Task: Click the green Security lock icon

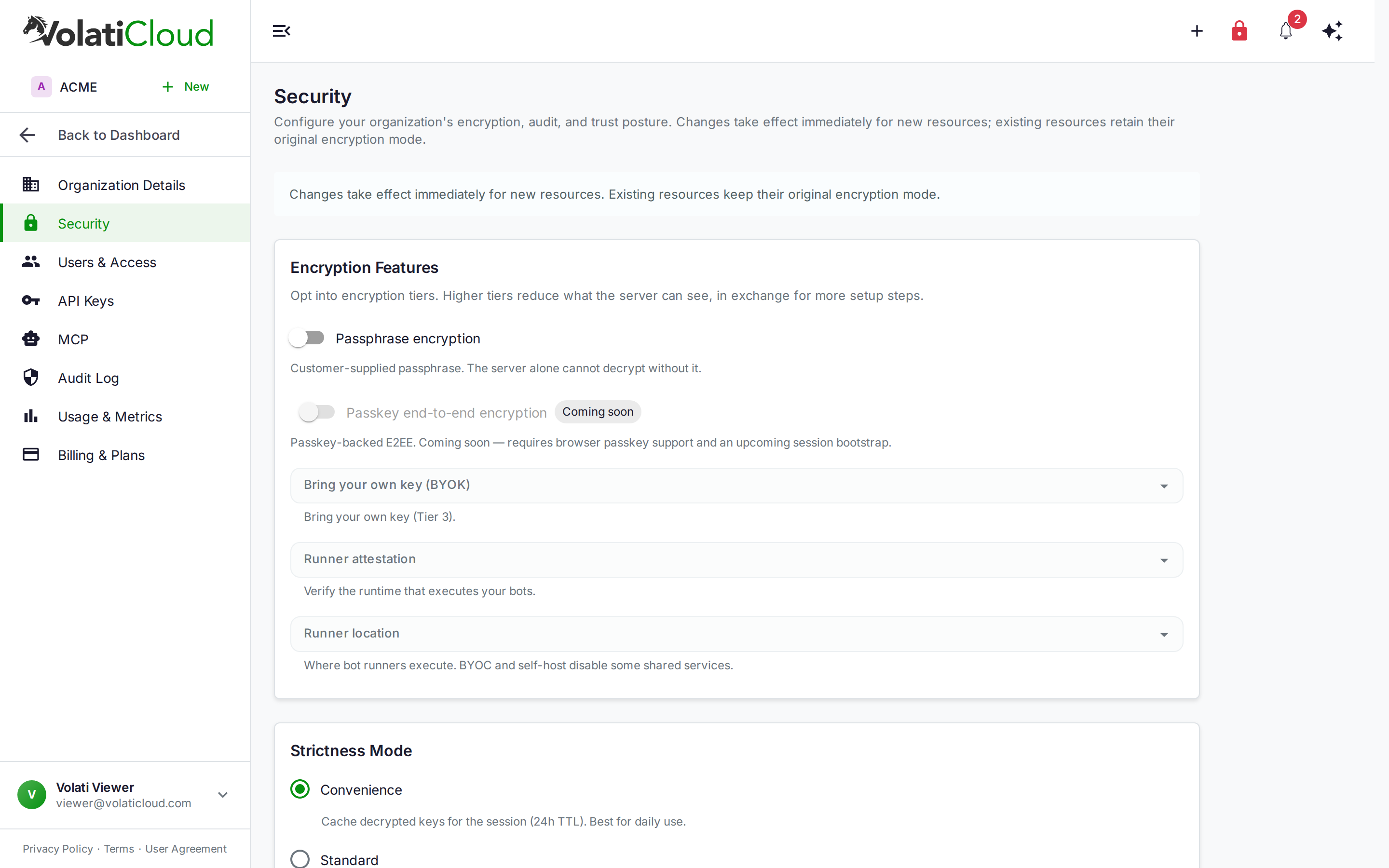Action: coord(31,223)
